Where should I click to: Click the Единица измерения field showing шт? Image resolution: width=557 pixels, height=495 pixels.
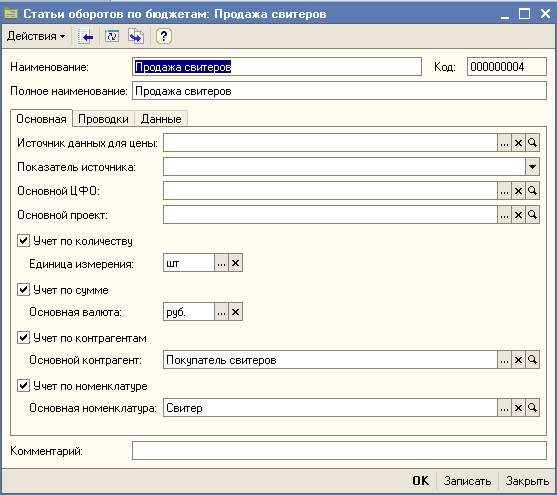point(189,263)
